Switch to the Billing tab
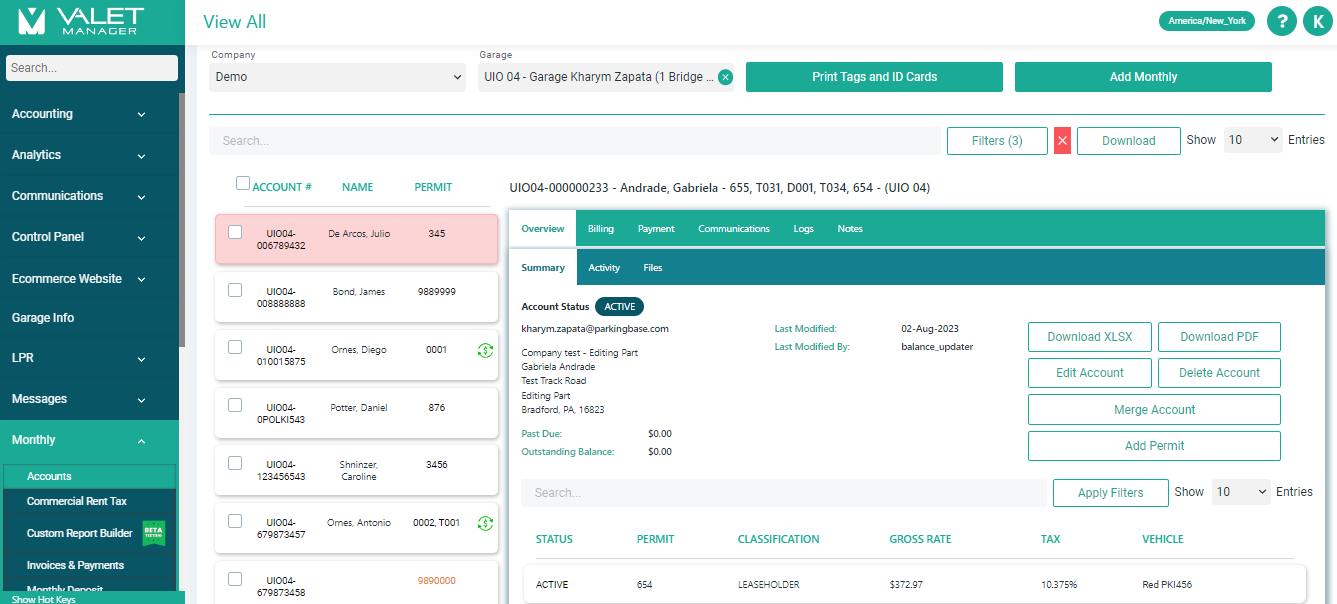The height and width of the screenshot is (604, 1337). pyautogui.click(x=600, y=228)
